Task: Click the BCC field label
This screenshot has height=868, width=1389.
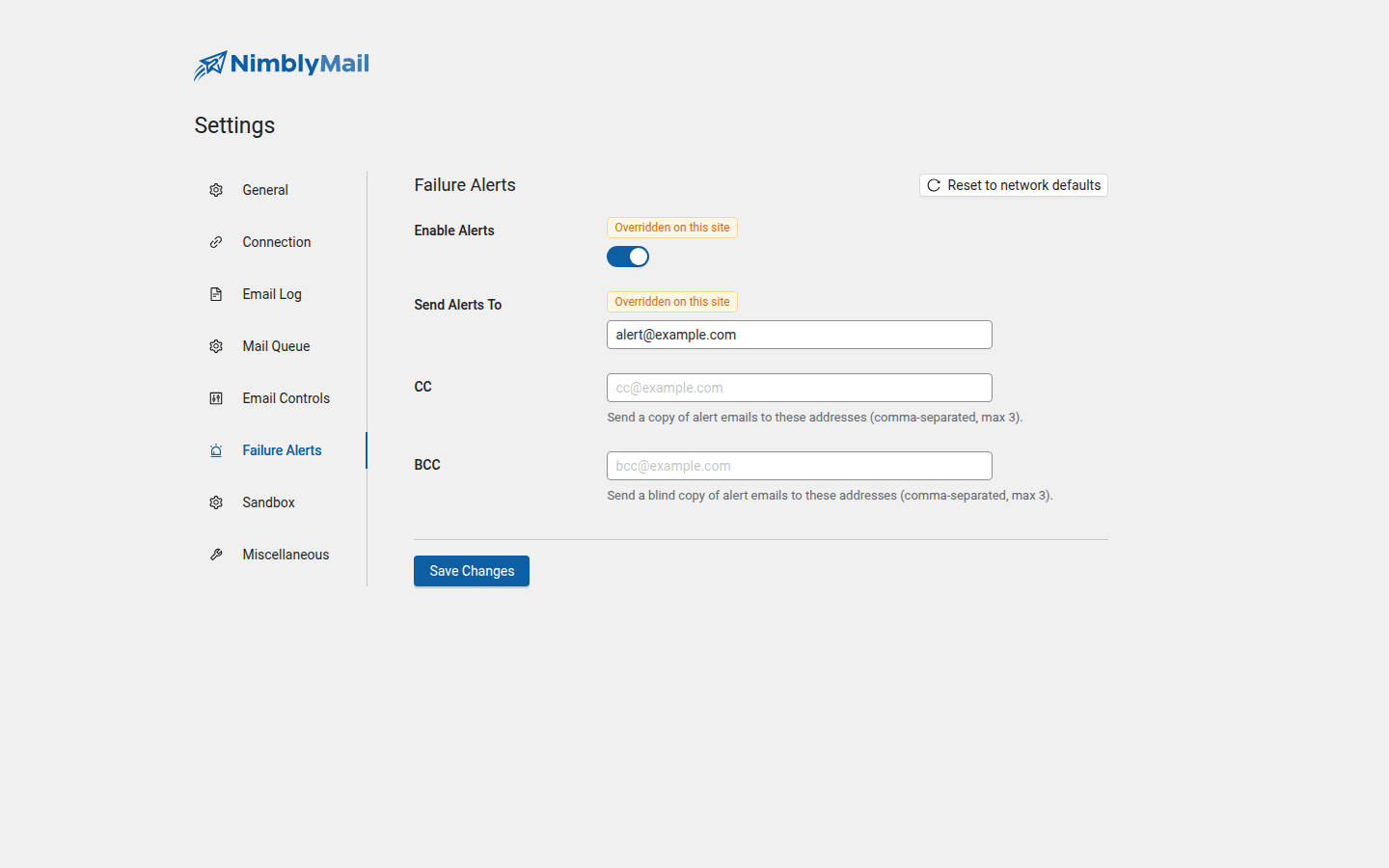Action: (x=427, y=465)
